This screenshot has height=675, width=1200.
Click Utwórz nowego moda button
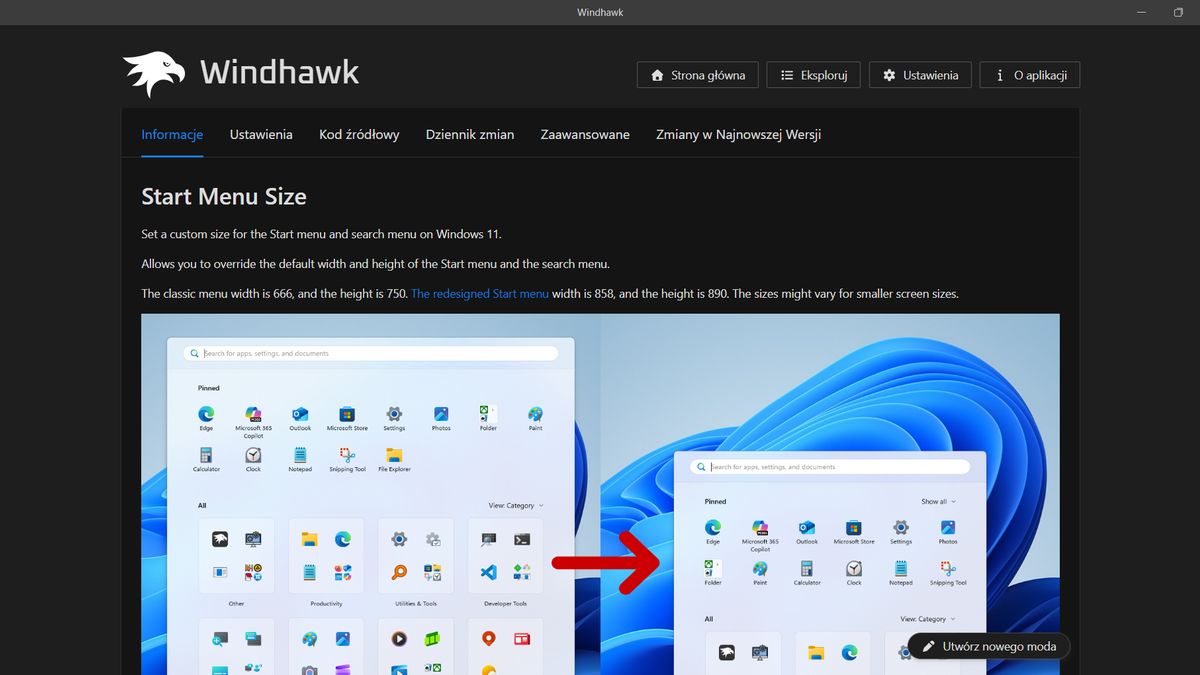point(989,646)
